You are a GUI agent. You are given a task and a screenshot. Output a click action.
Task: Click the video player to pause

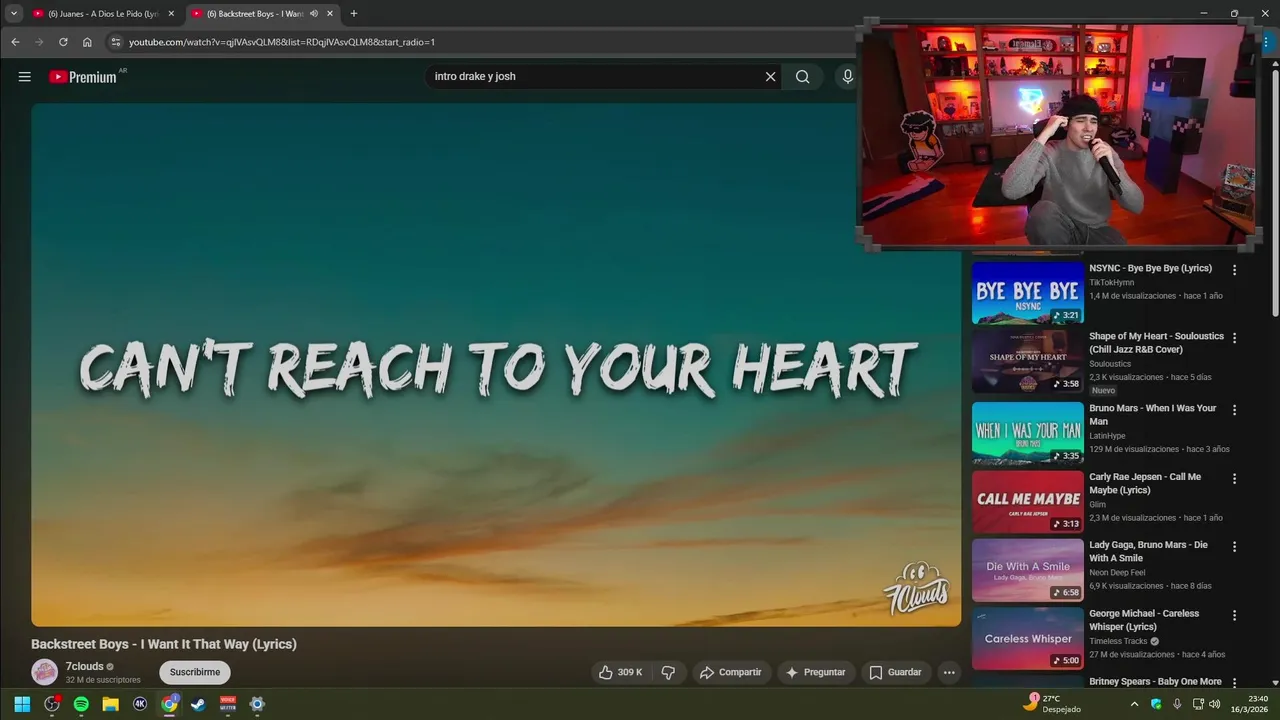click(496, 365)
